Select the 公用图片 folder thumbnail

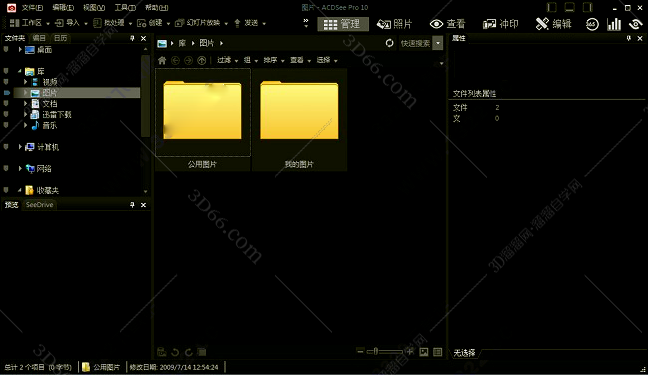pyautogui.click(x=202, y=119)
